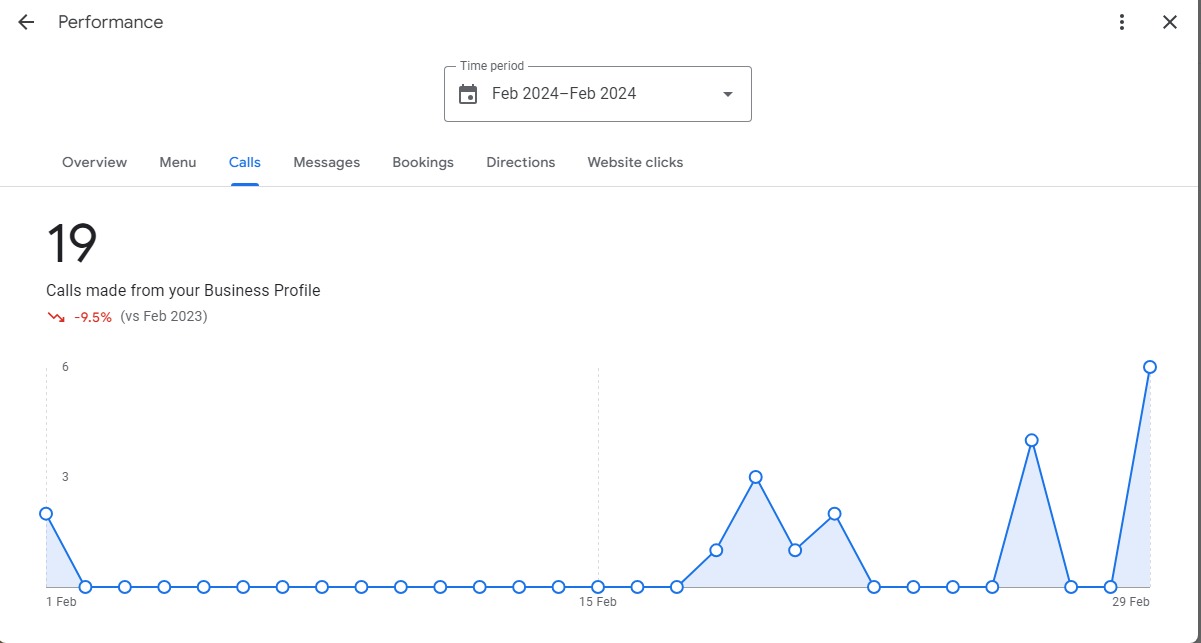The width and height of the screenshot is (1201, 643).
Task: Click the 29 Feb peak data point
Action: (1150, 367)
